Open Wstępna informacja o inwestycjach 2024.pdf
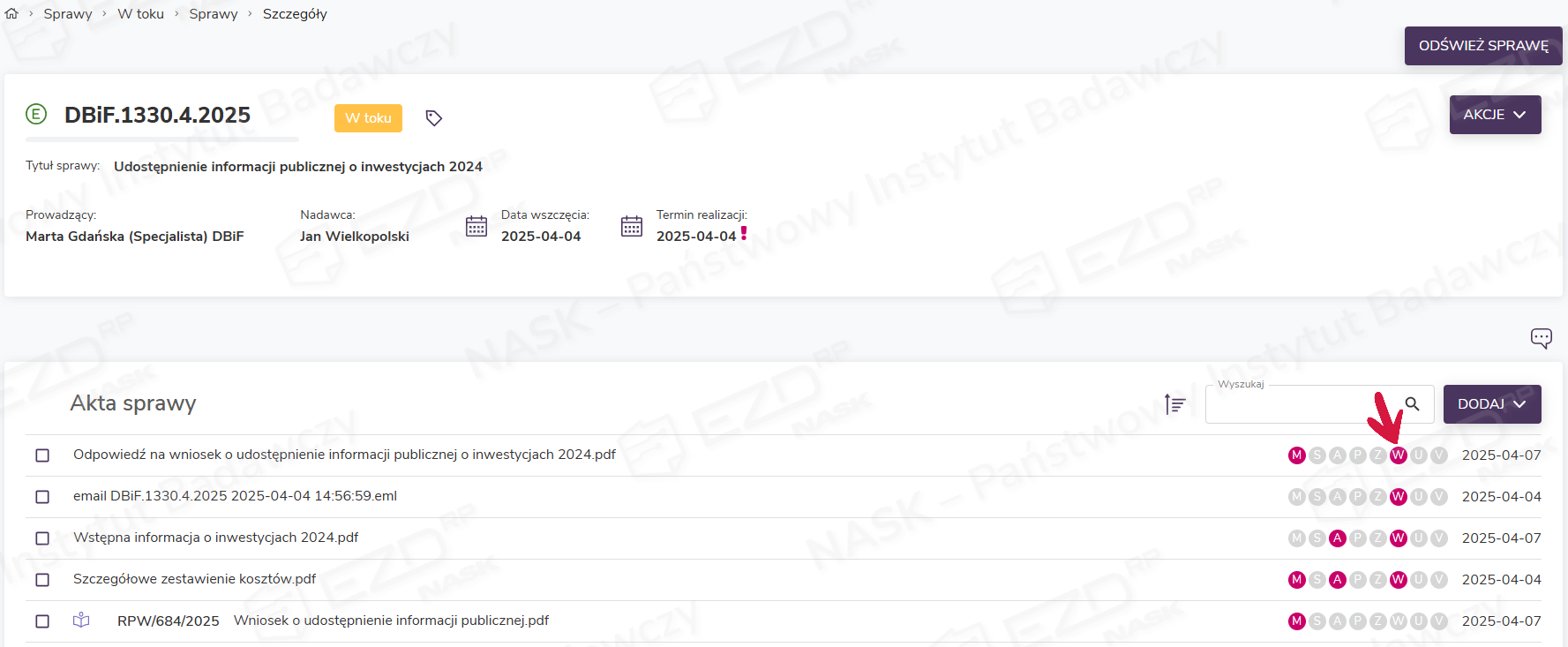Screen dimensions: 1568x647 [215, 538]
